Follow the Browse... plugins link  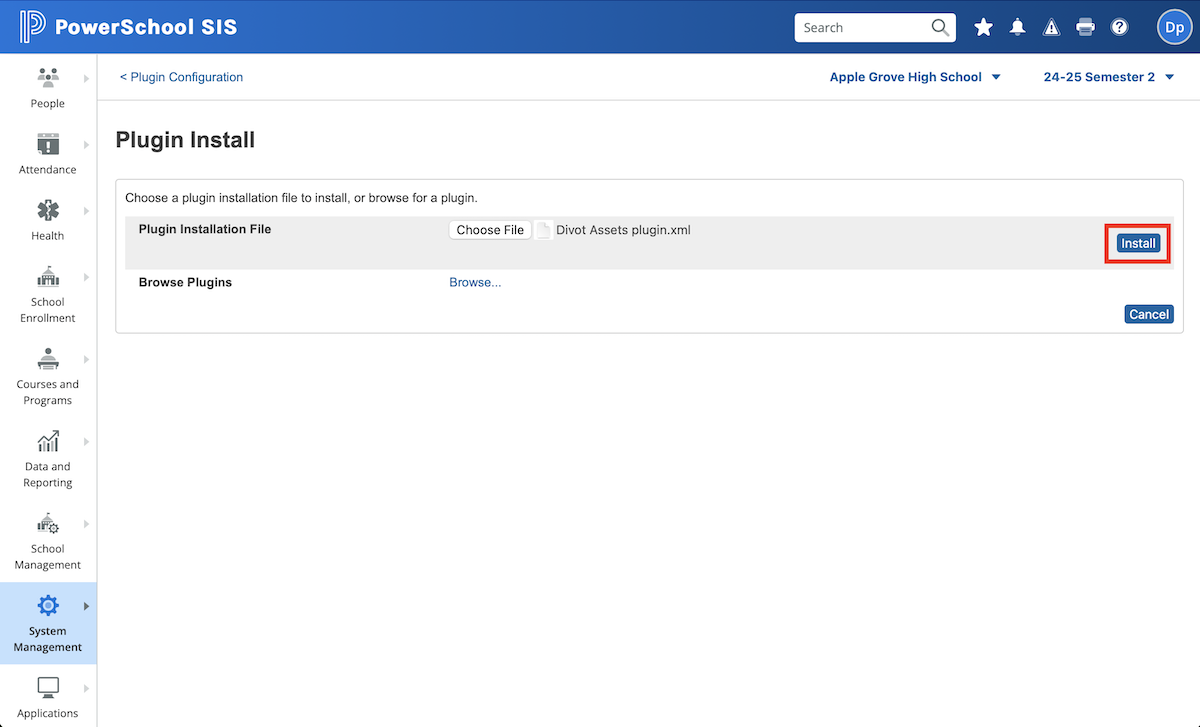tap(475, 283)
